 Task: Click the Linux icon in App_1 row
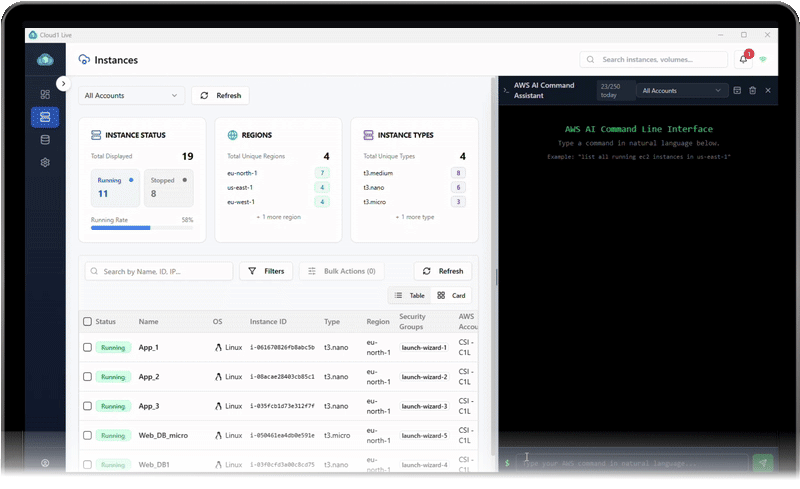[218, 348]
